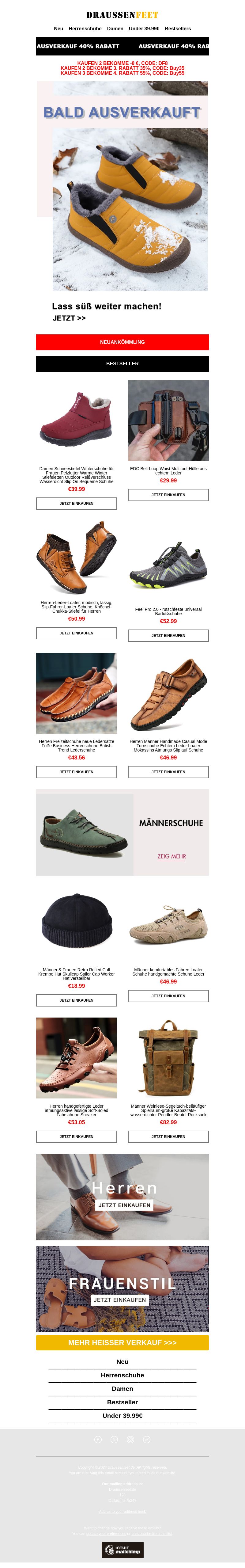The width and height of the screenshot is (245, 1568).
Task: Open the Facebook icon in footer
Action: click(98, 1440)
